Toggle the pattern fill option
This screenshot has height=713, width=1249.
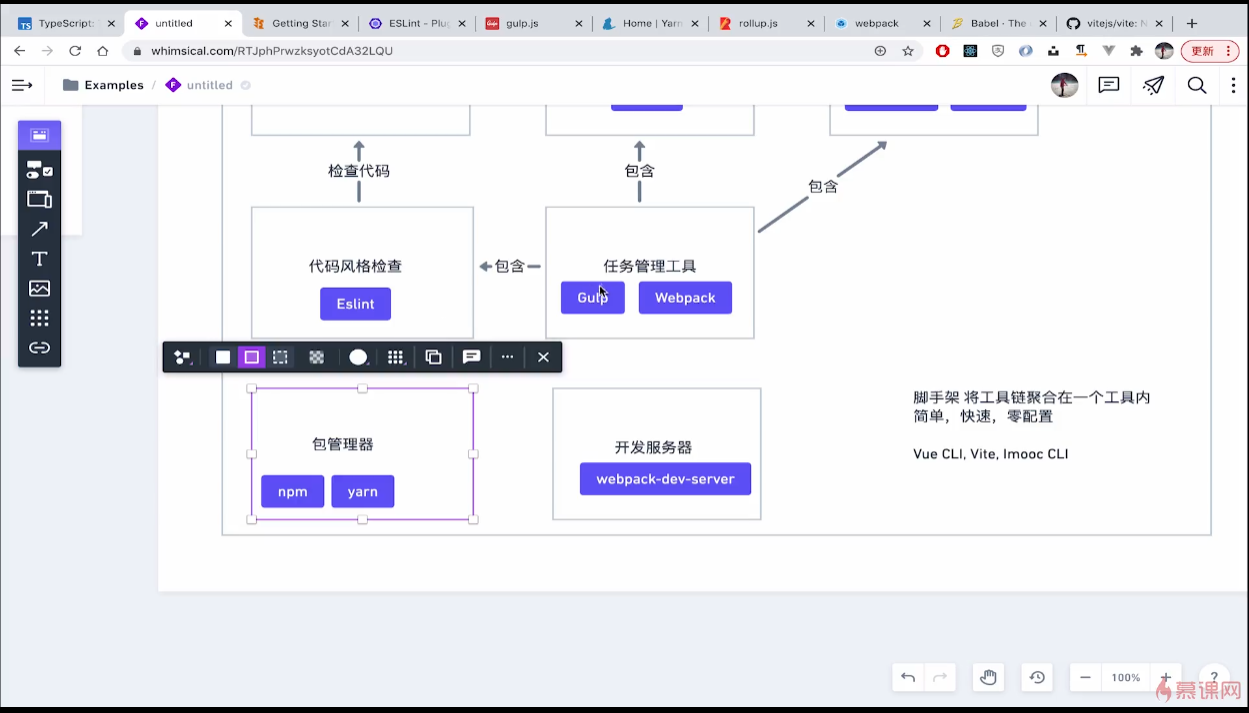316,357
